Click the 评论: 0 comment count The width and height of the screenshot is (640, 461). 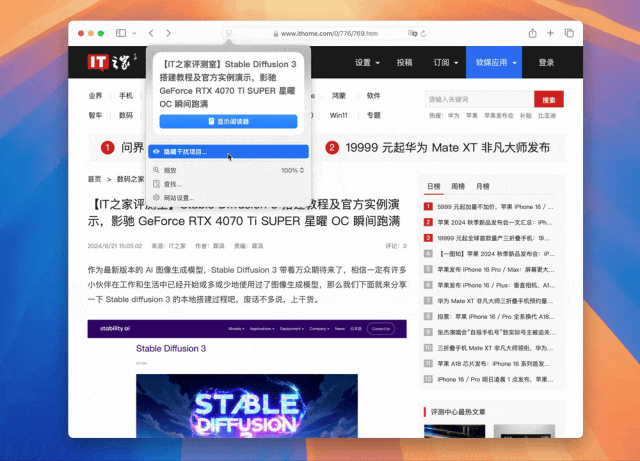396,246
